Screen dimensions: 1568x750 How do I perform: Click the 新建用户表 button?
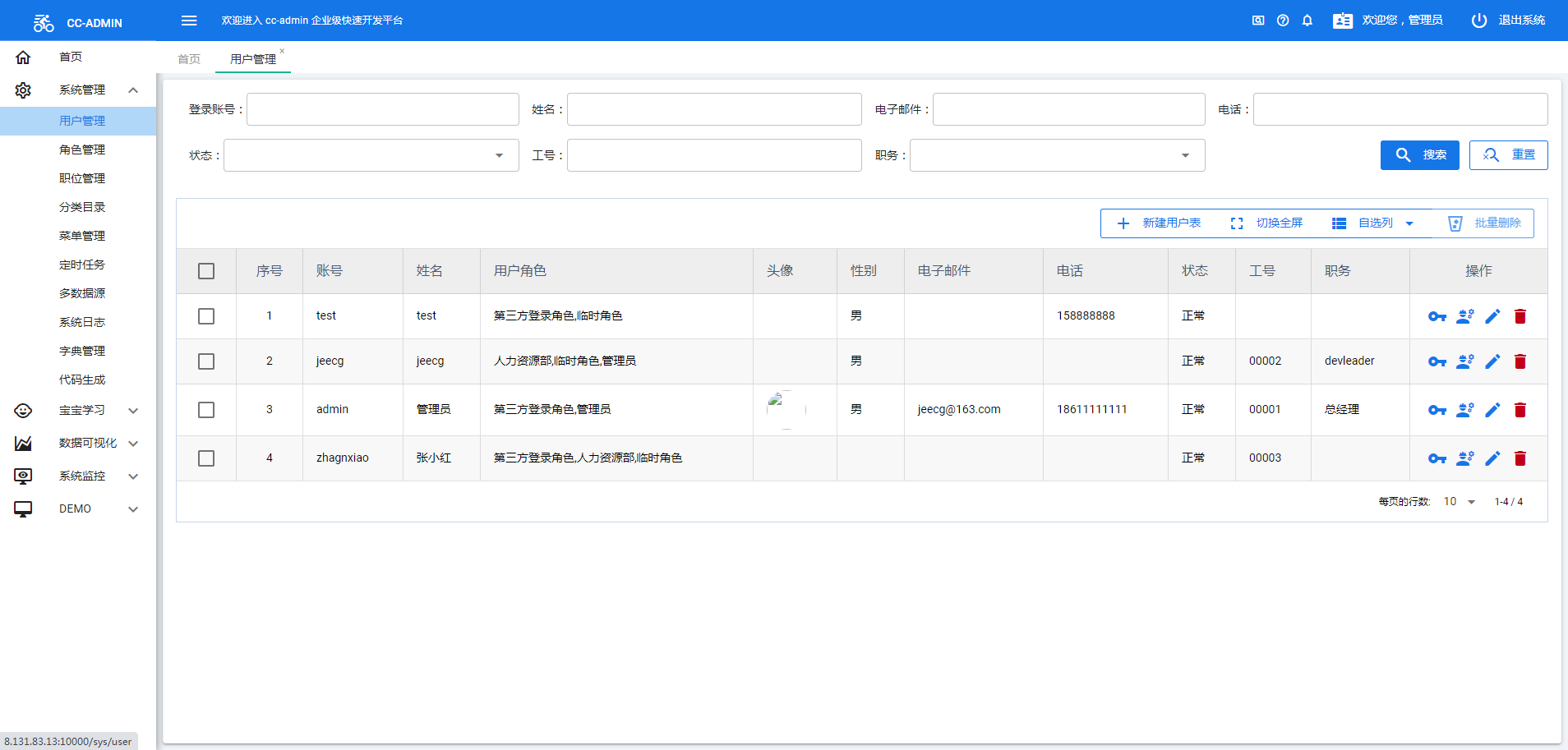click(x=1159, y=223)
